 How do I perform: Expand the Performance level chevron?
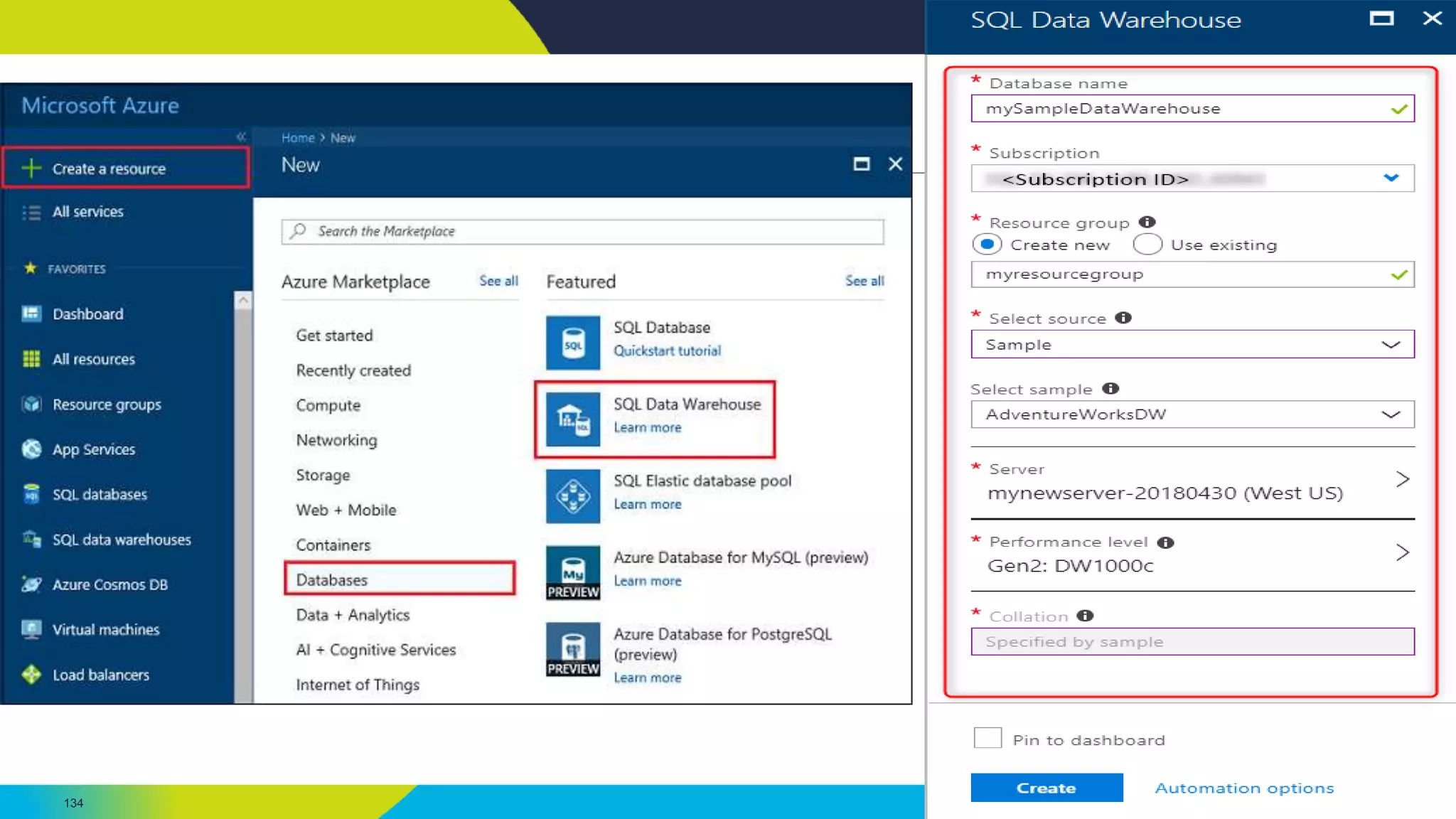point(1402,552)
